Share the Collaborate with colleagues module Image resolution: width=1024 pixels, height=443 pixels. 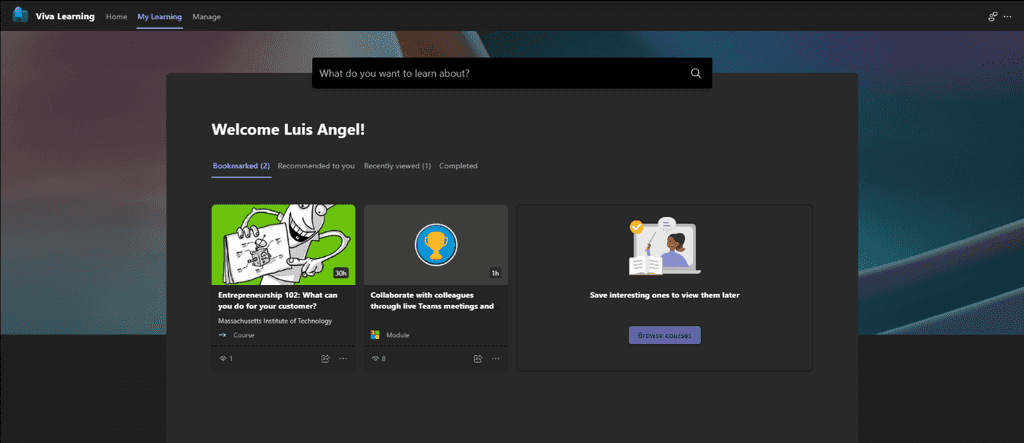pos(477,358)
